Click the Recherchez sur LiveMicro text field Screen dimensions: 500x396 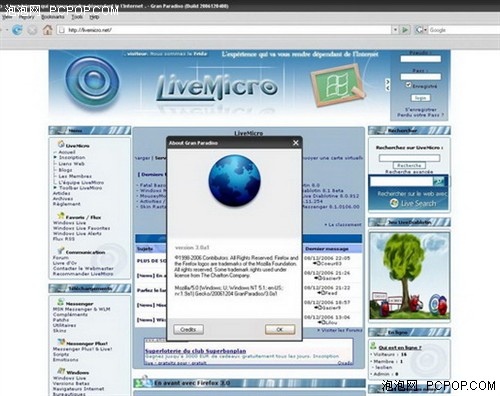tap(409, 158)
